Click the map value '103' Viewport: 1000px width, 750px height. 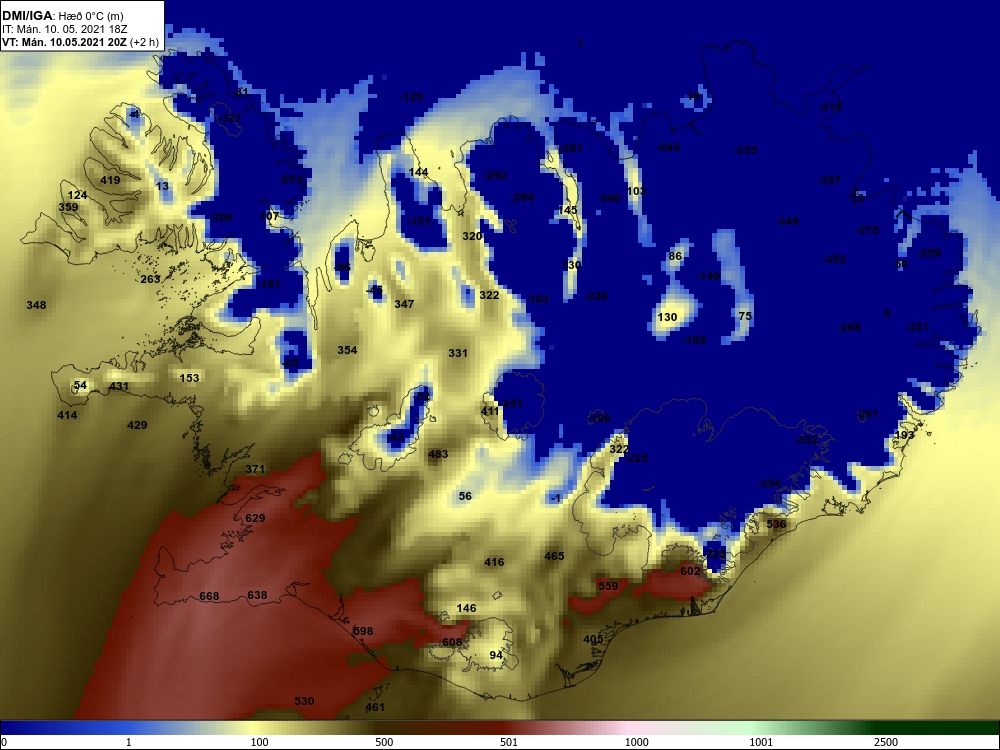(x=636, y=191)
